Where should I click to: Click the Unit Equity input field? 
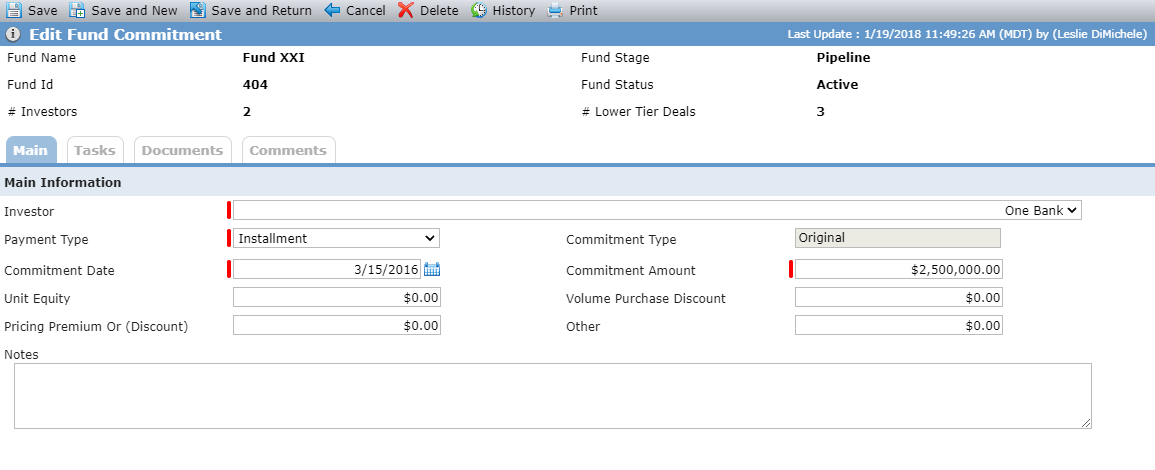[x=337, y=298]
